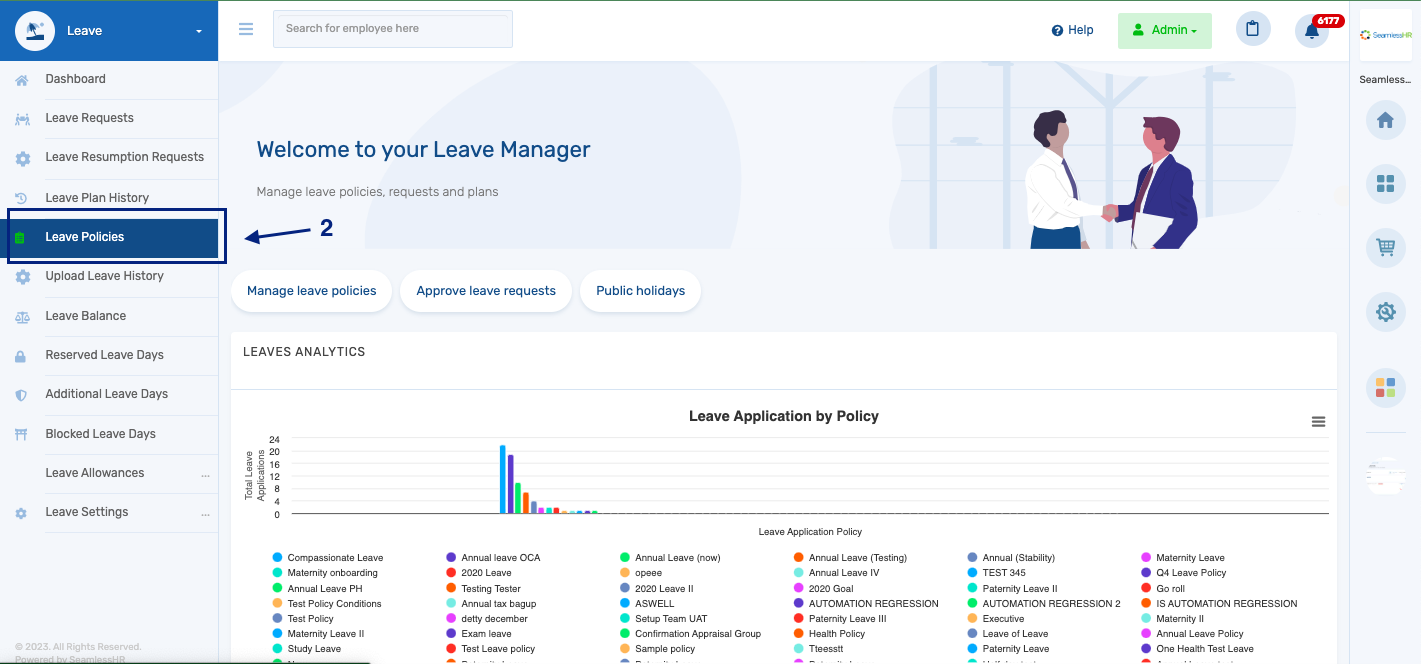Select Leave Allowances menu item
This screenshot has height=664, width=1421.
pyautogui.click(x=95, y=473)
